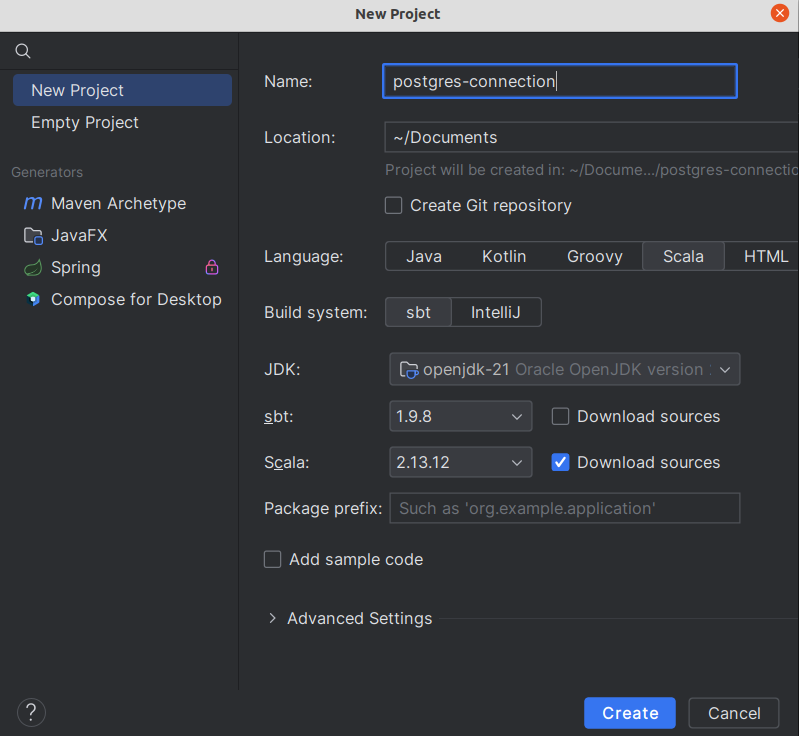Click the search magnifier icon
The height and width of the screenshot is (736, 799).
[x=23, y=51]
